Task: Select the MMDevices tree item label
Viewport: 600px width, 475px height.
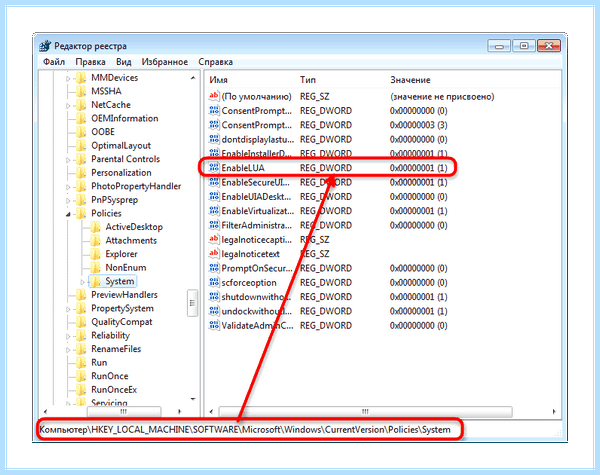Action: (114, 78)
